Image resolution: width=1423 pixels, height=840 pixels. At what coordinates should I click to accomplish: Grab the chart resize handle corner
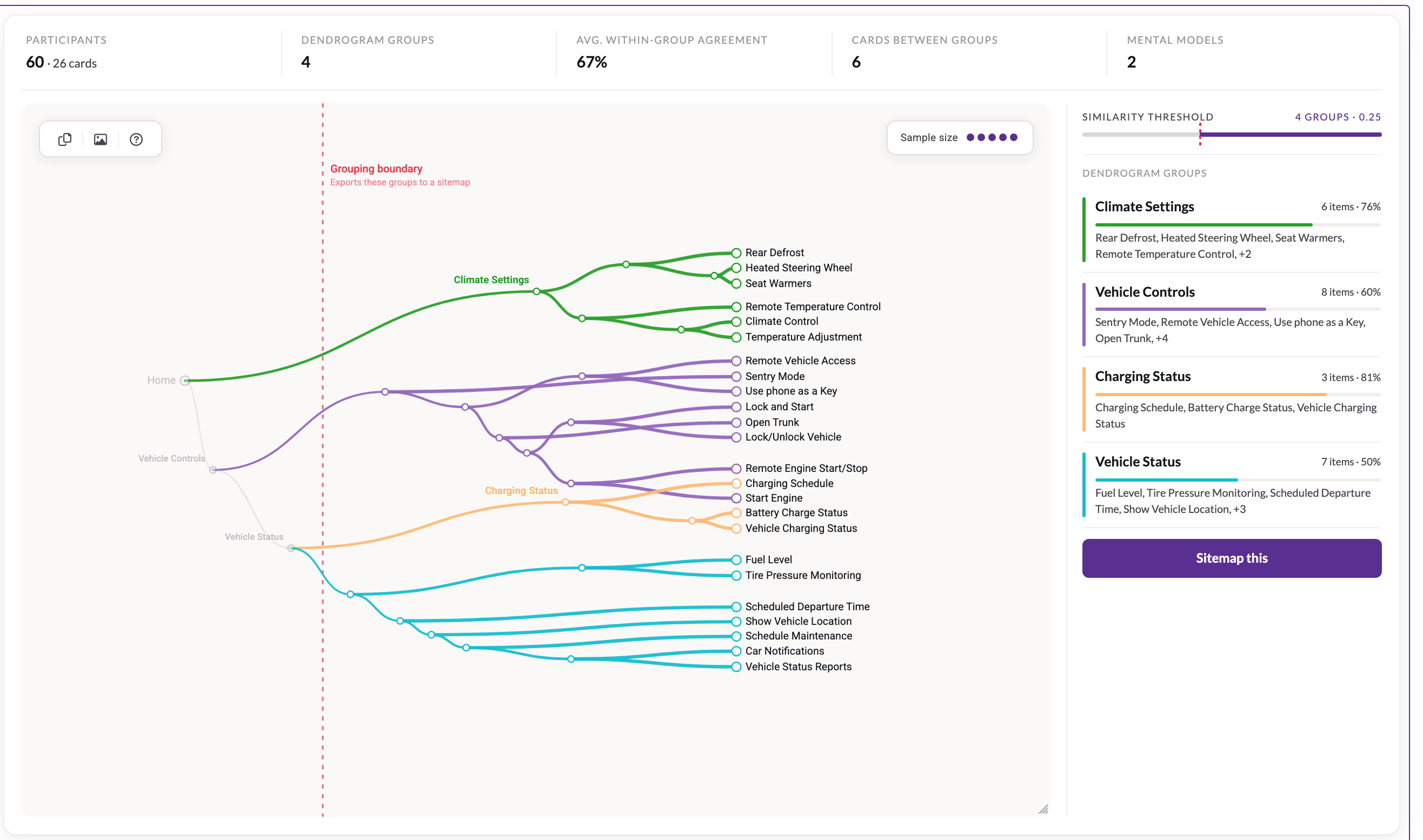click(1042, 809)
